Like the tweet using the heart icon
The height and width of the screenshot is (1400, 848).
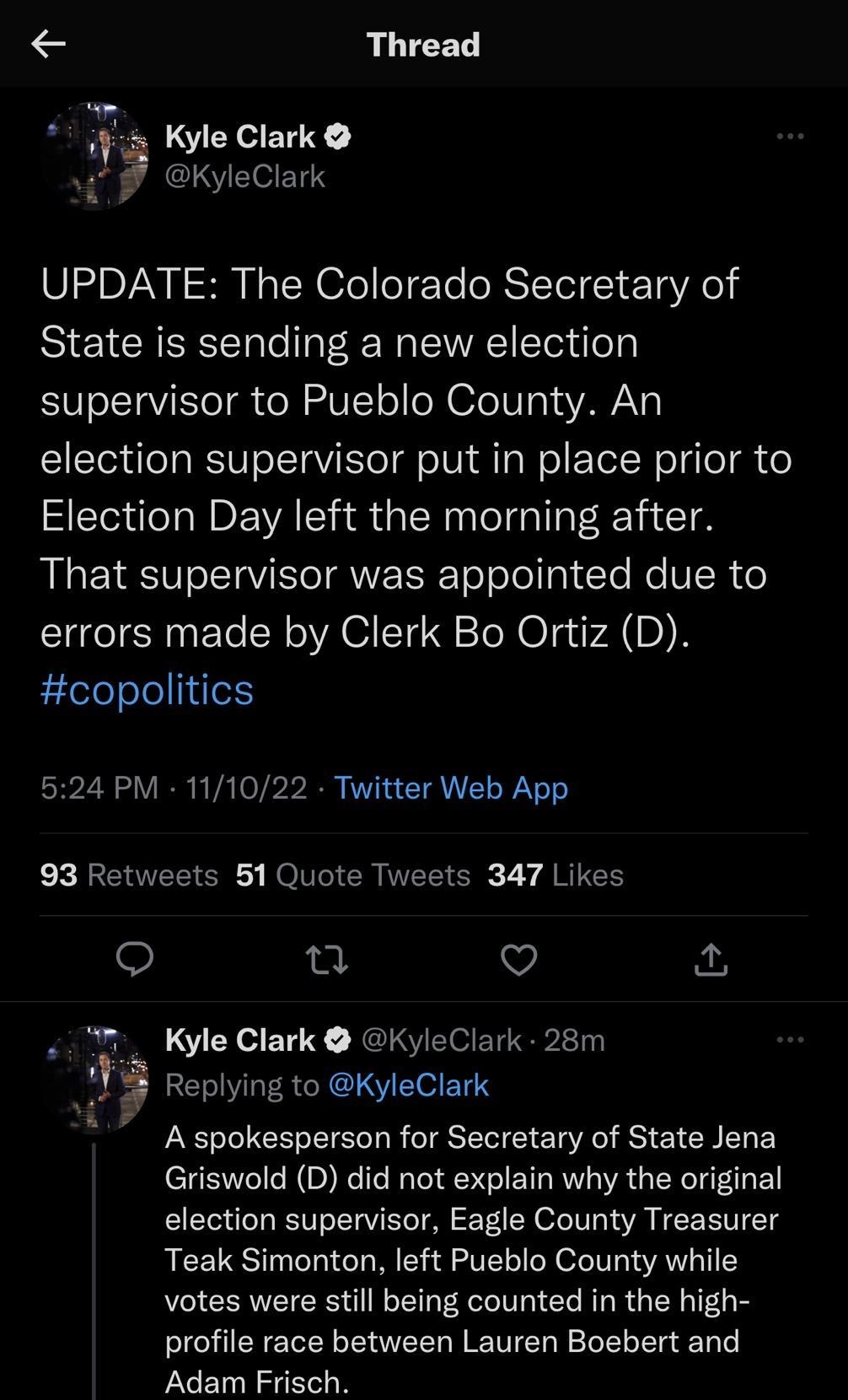click(518, 959)
